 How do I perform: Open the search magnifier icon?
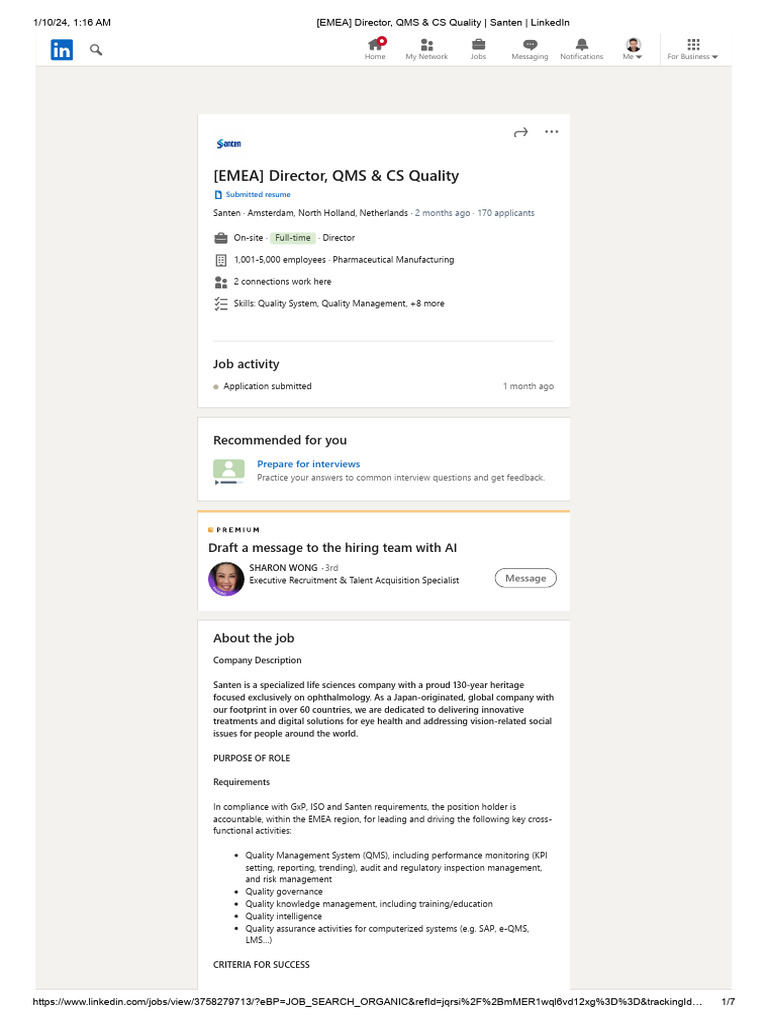click(x=96, y=49)
